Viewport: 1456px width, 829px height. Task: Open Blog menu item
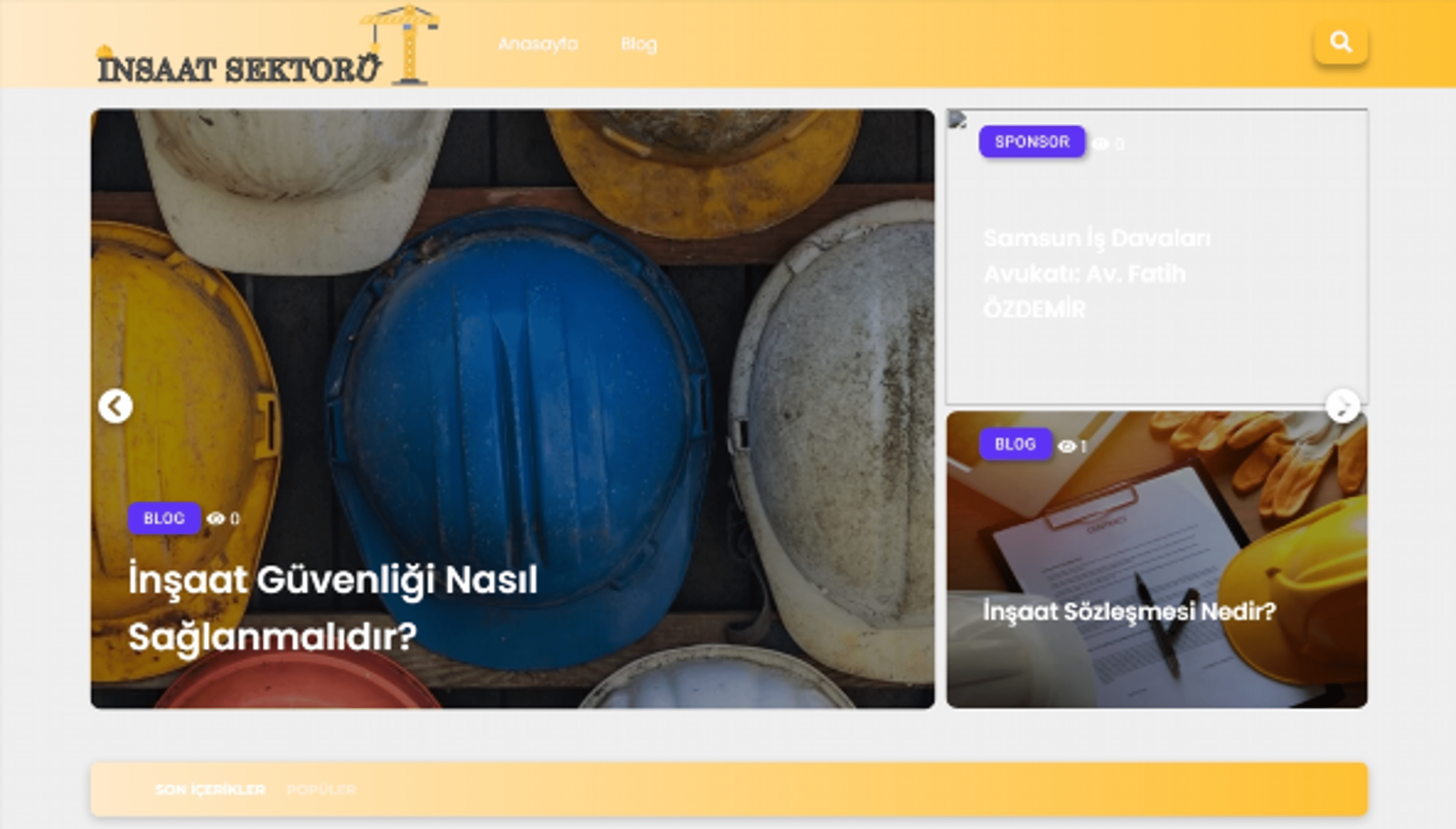639,44
